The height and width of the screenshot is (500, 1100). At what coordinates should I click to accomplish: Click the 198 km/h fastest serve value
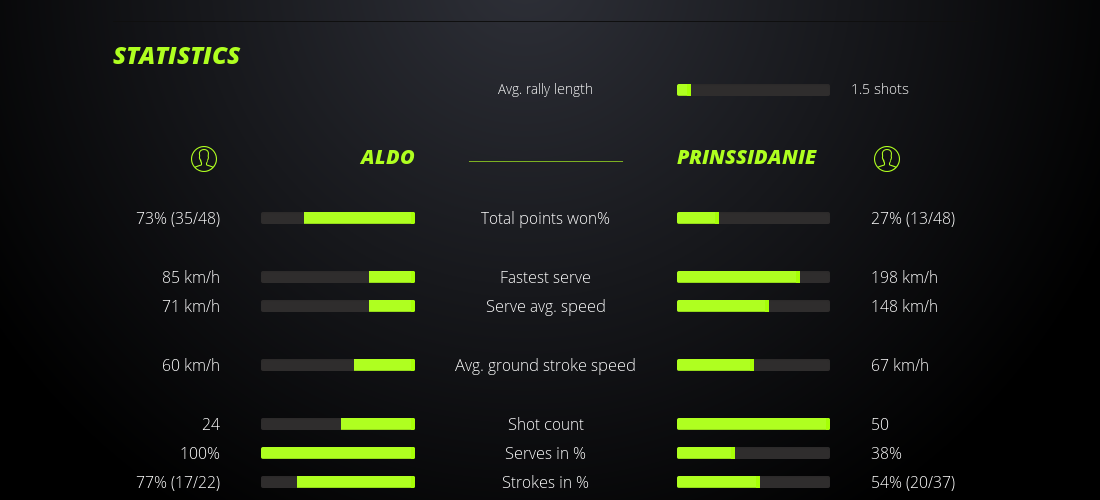[x=904, y=277]
